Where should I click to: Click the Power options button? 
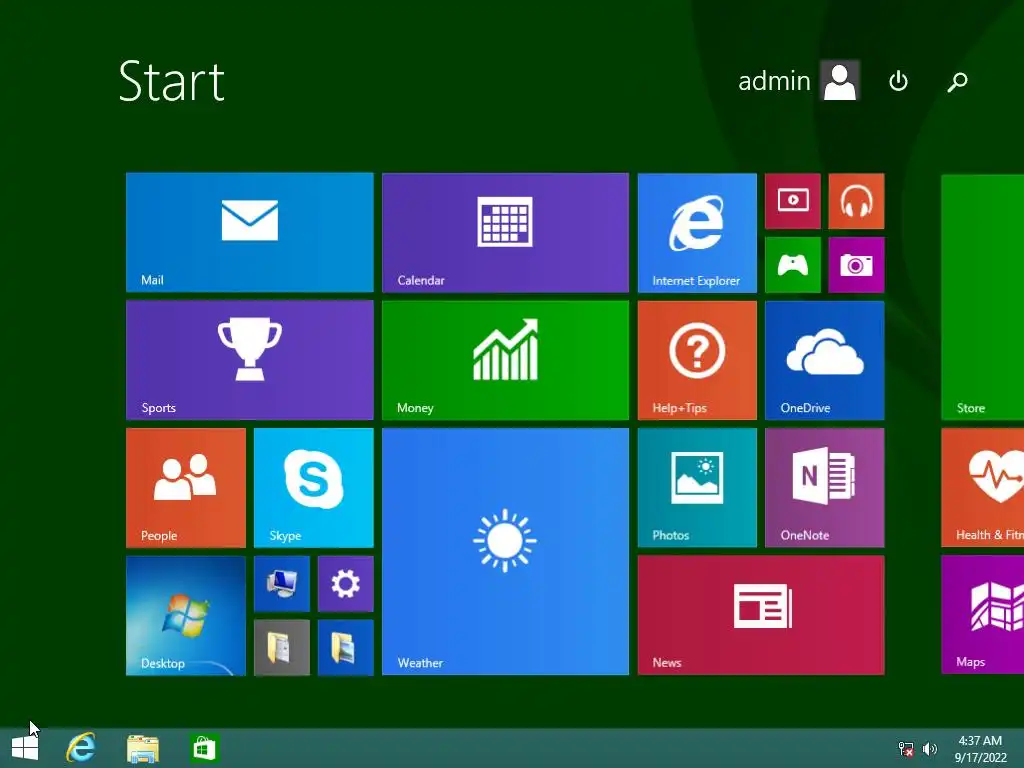[x=899, y=81]
